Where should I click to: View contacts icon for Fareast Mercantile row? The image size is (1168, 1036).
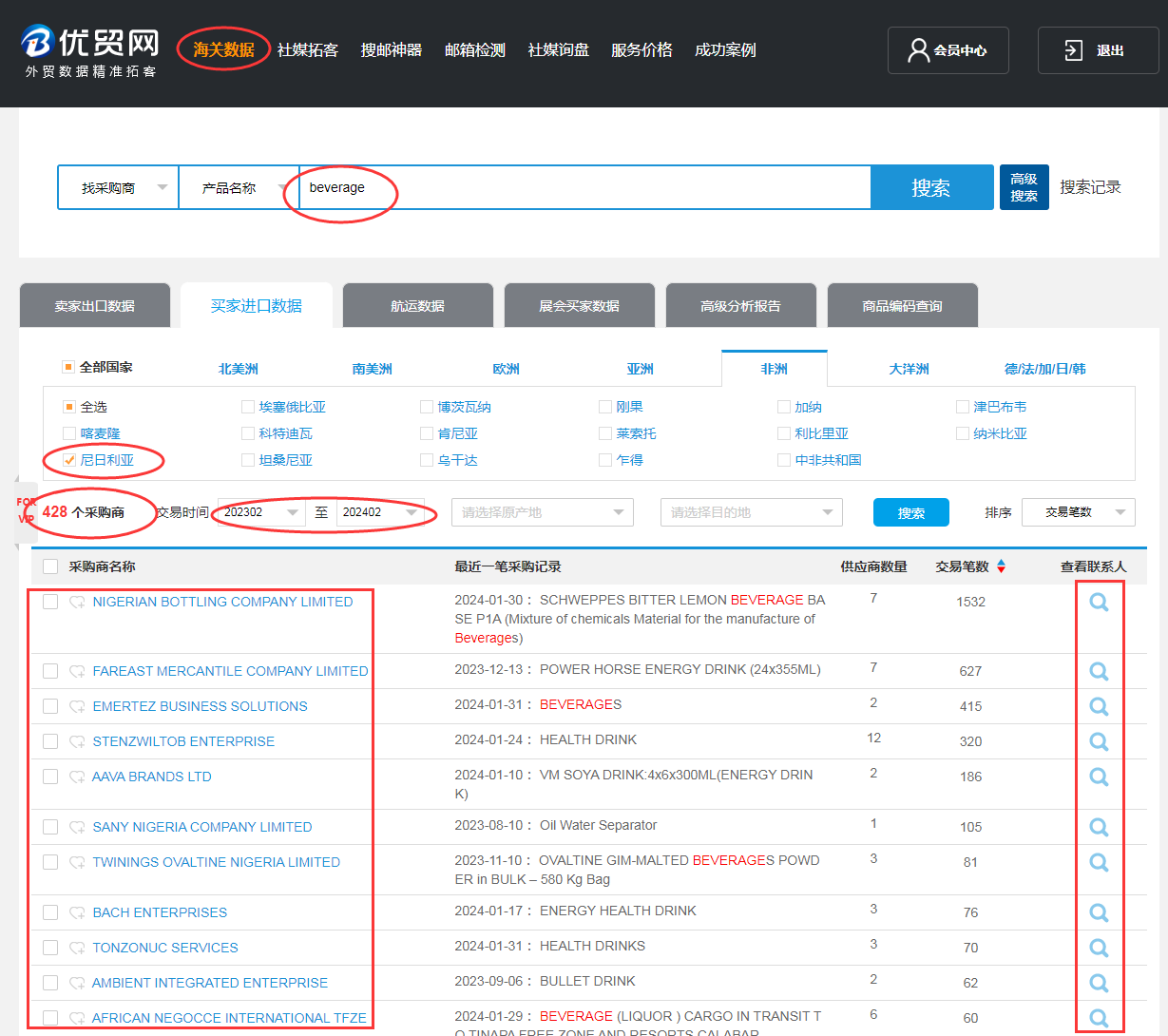coord(1099,672)
